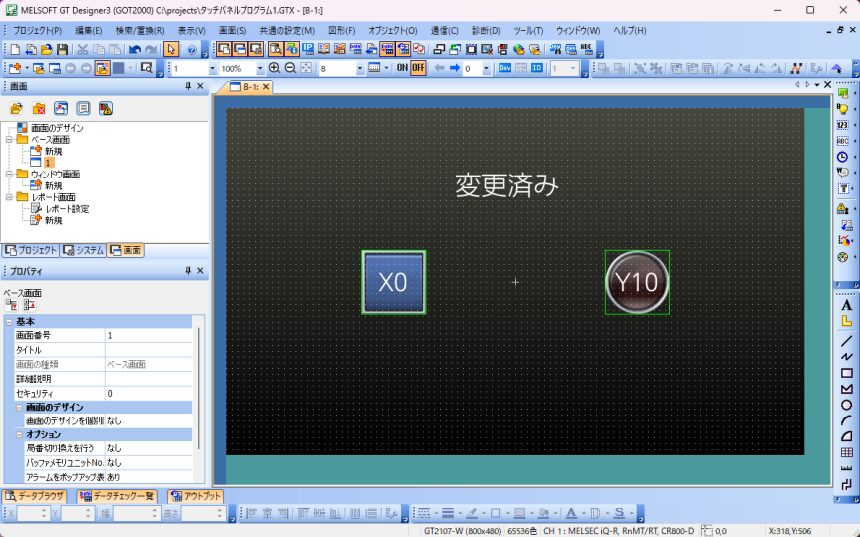Select the X0 switch on canvas
The width and height of the screenshot is (860, 537).
(x=393, y=282)
